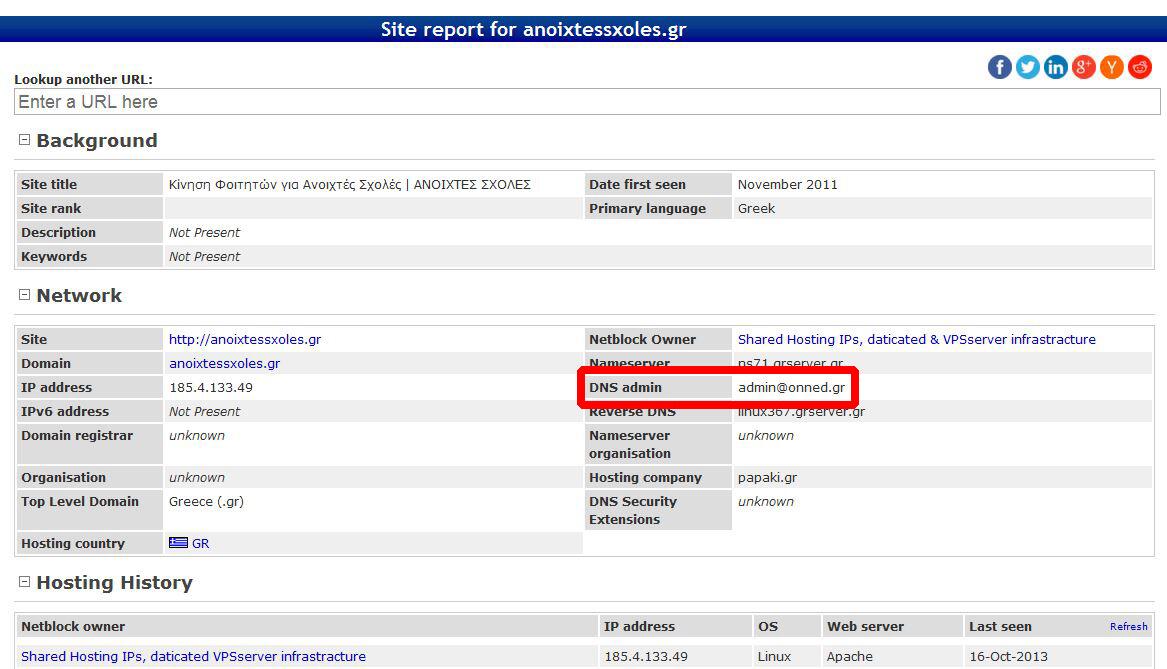Share the report on Hacker News
Viewport: 1167px width, 669px height.
coord(1112,67)
